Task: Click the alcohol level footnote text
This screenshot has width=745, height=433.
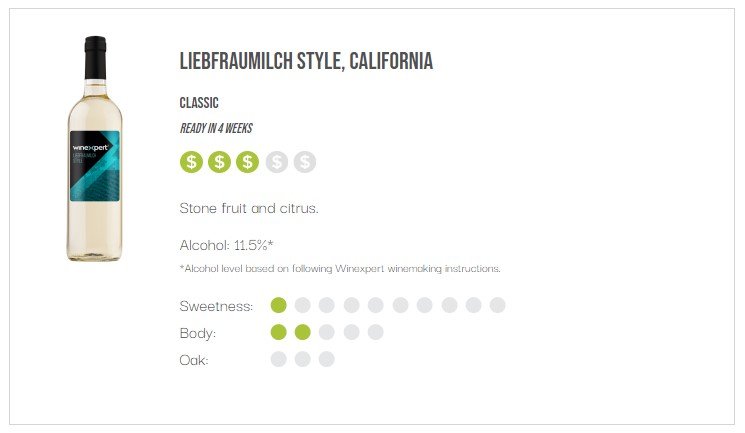Action: click(340, 269)
